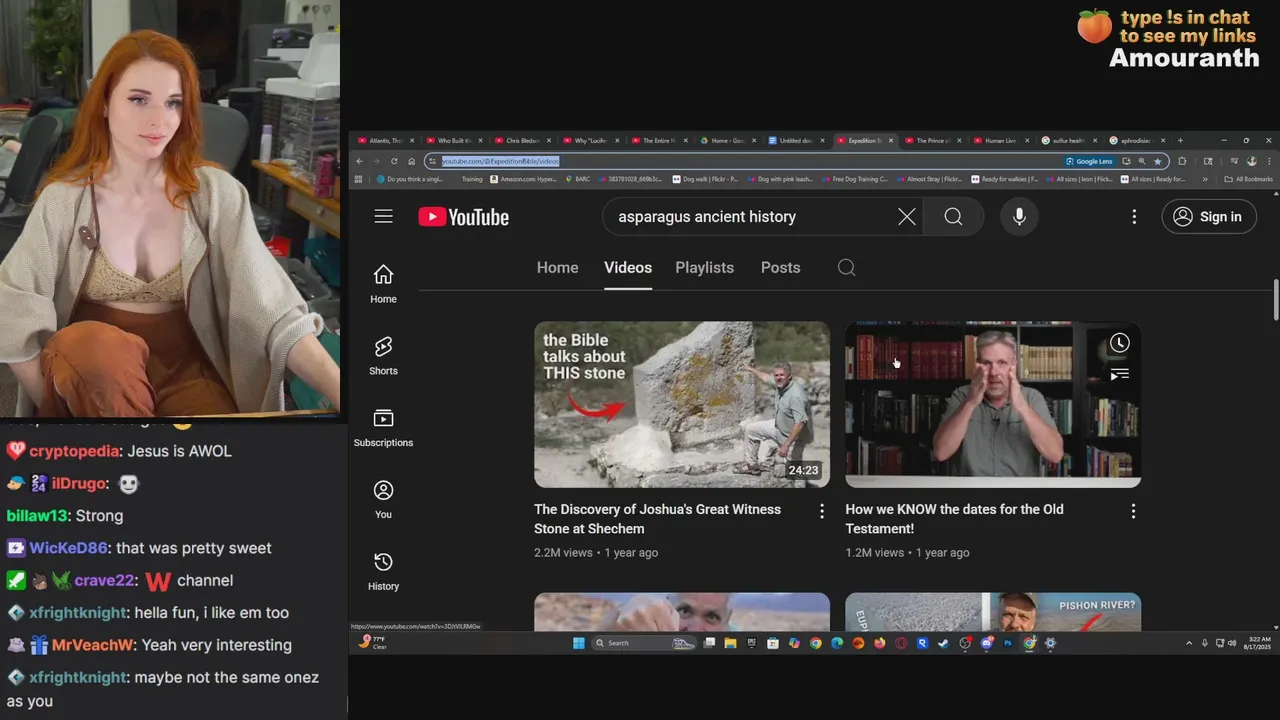Open the taskbar weather widget

point(374,642)
